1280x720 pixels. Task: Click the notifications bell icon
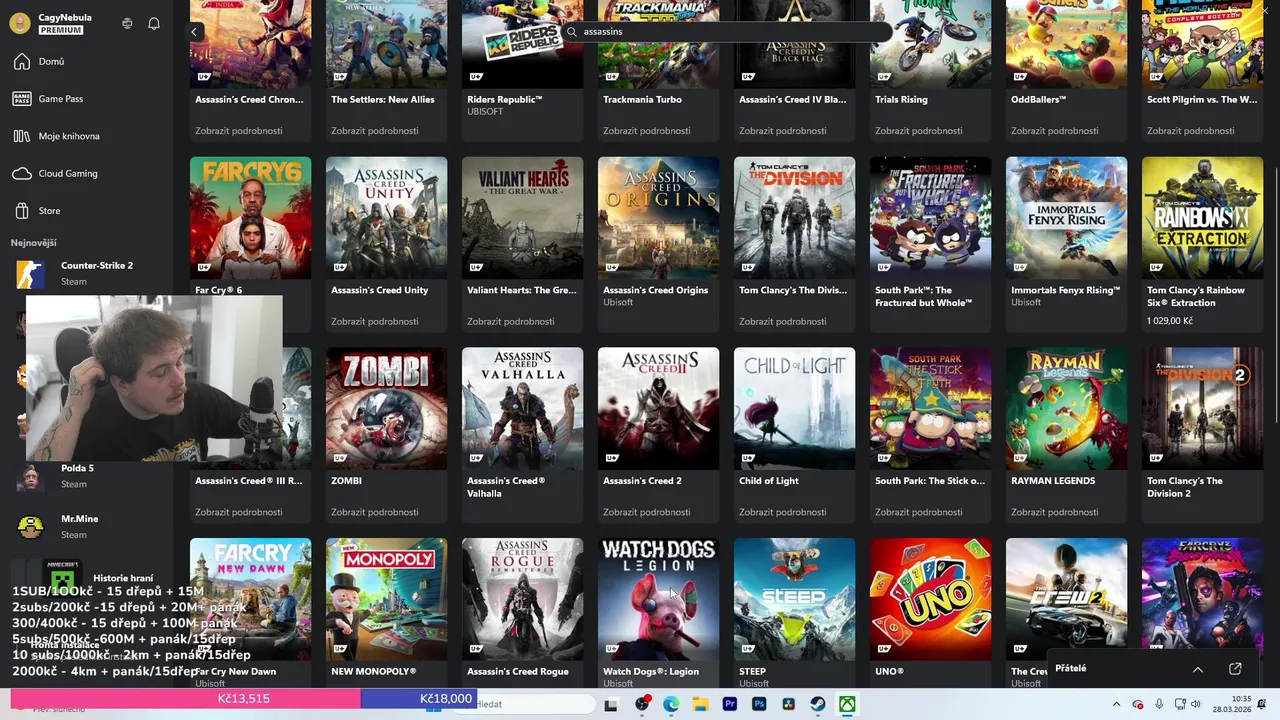(154, 23)
